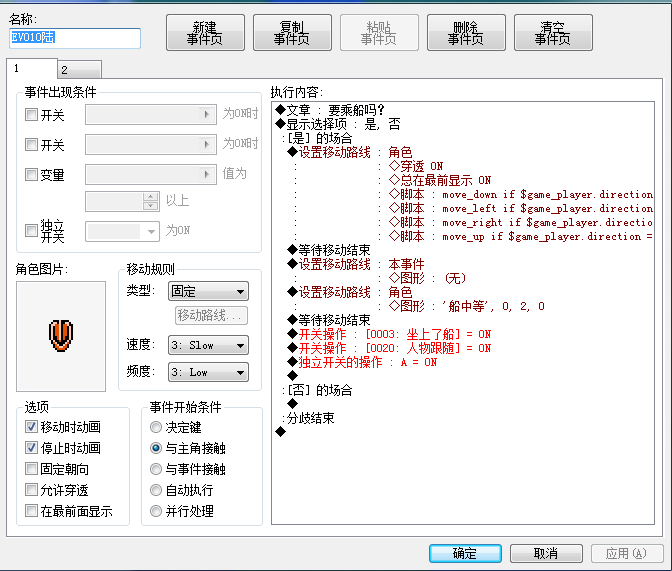Open the second 开关 selector field

[x=151, y=144]
